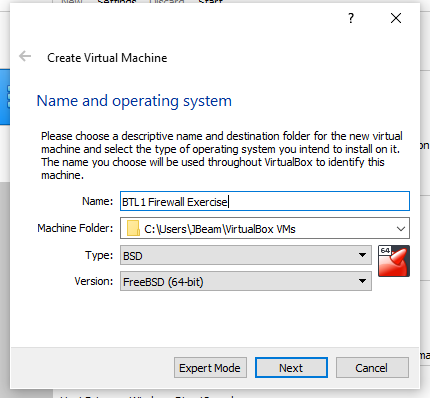This screenshot has height=398, width=430.
Task: Expand the Machine Folder dropdown chevron
Action: pos(401,229)
